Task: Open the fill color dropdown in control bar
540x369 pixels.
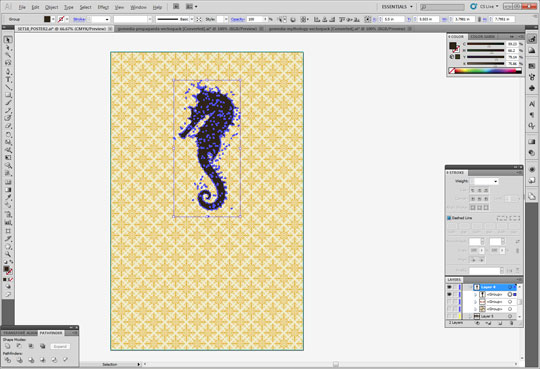Action: [53, 19]
